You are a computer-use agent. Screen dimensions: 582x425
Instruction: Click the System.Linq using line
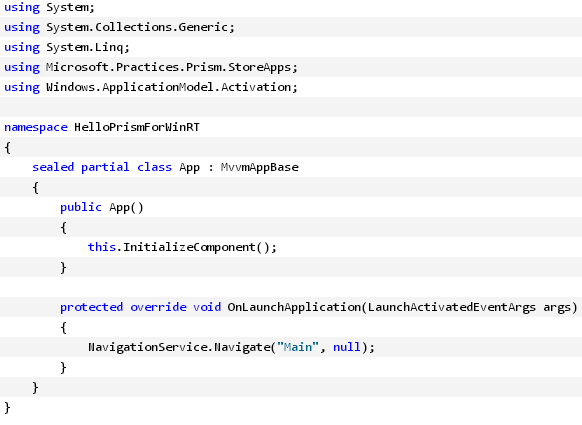click(67, 48)
